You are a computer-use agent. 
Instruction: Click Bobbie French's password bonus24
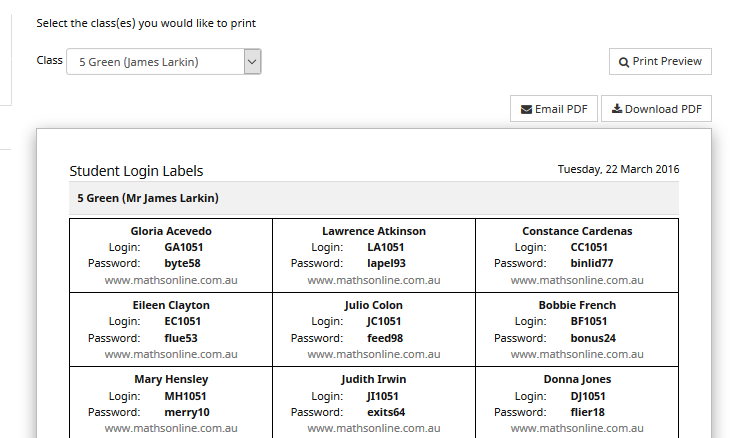pos(593,338)
